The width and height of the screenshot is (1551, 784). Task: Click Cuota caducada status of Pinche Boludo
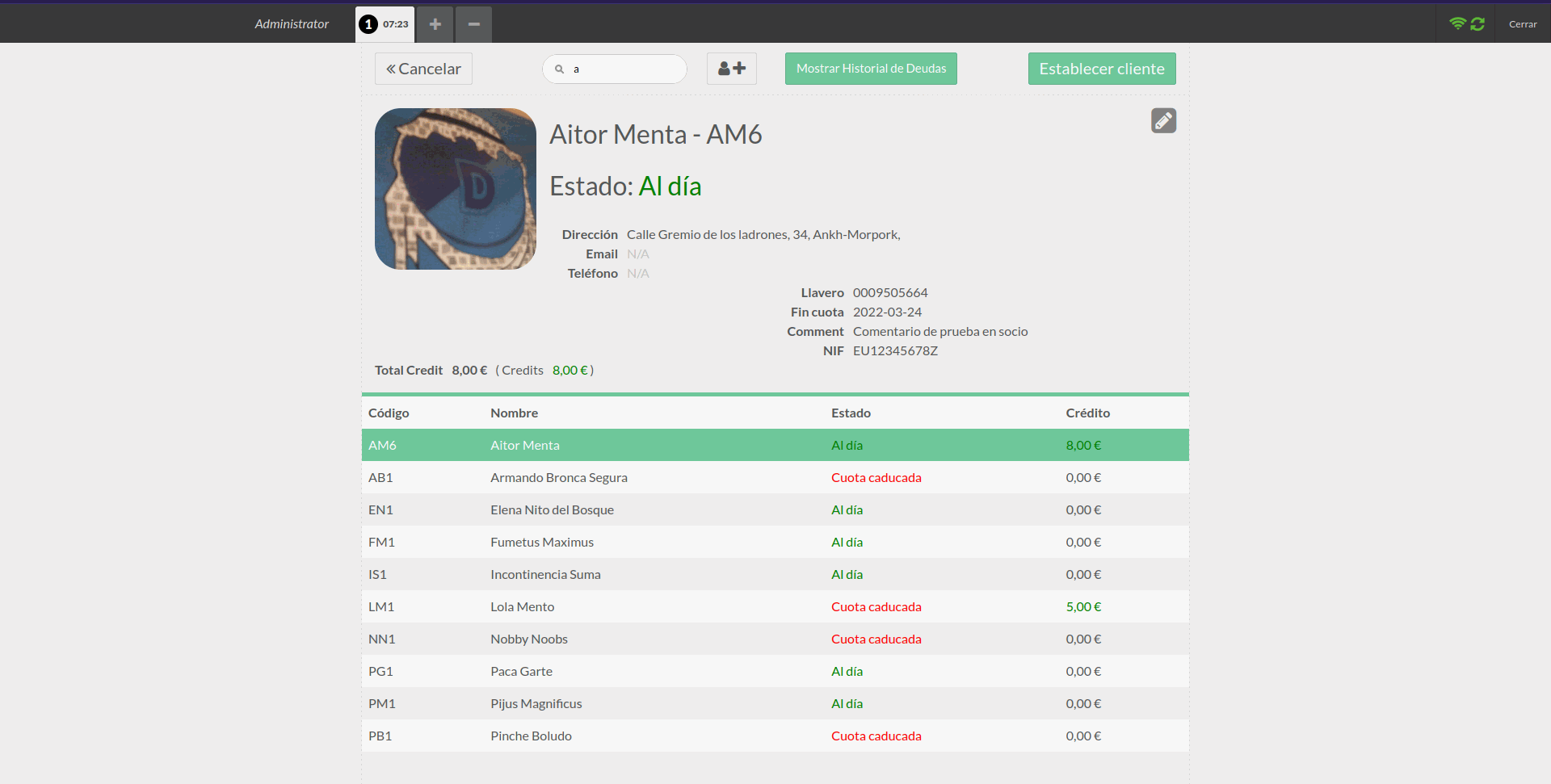click(x=876, y=736)
